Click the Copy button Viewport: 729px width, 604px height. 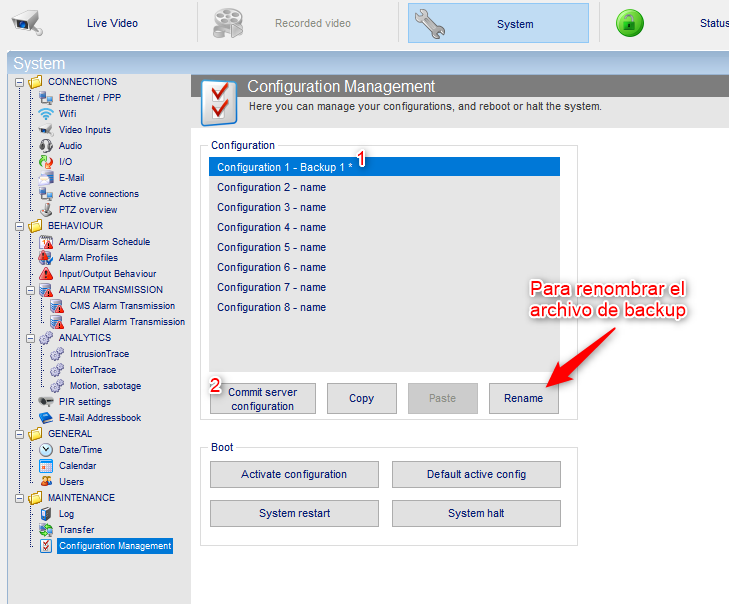(362, 398)
